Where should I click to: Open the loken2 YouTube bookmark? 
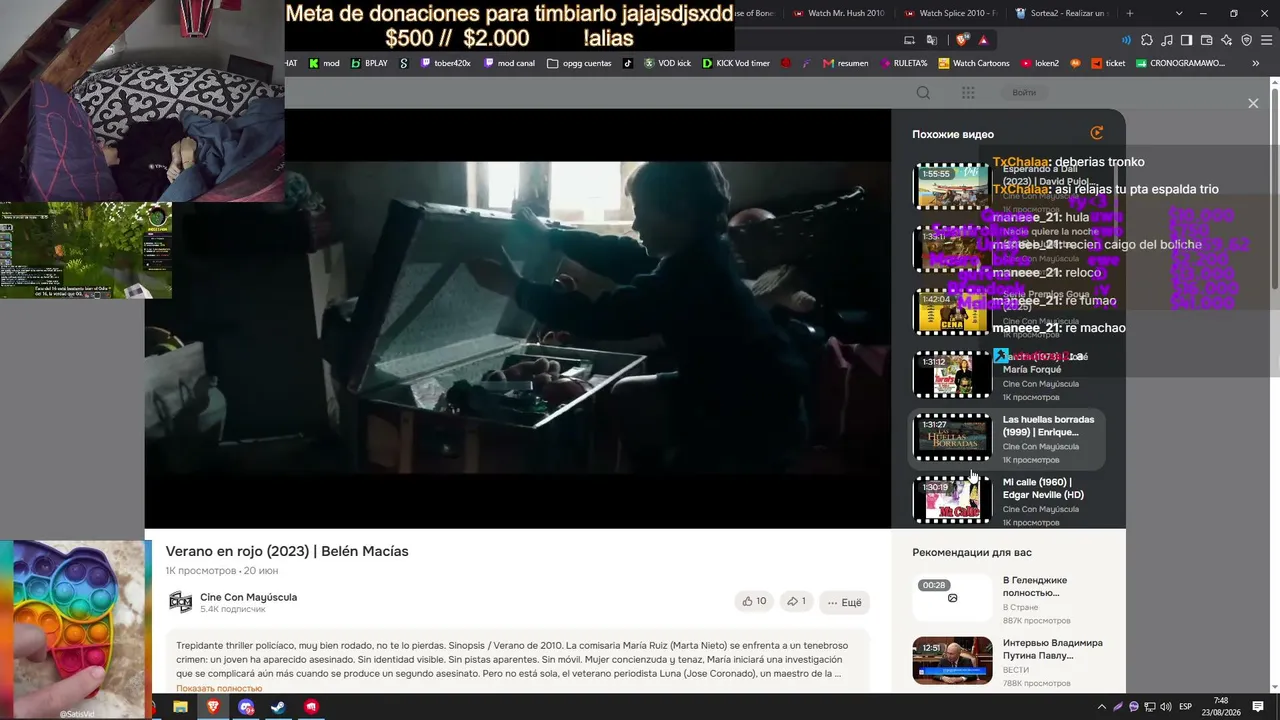click(1040, 63)
